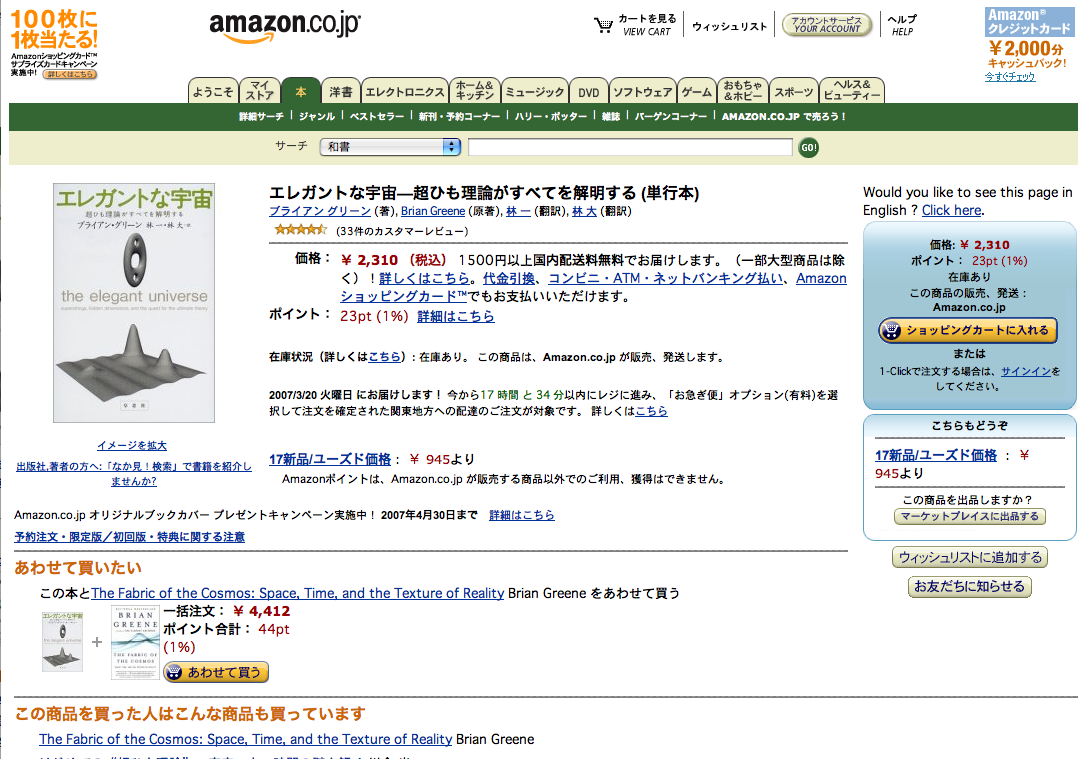The image size is (1085, 759).
Task: Click the イメージを拡大 link
Action: (131, 446)
